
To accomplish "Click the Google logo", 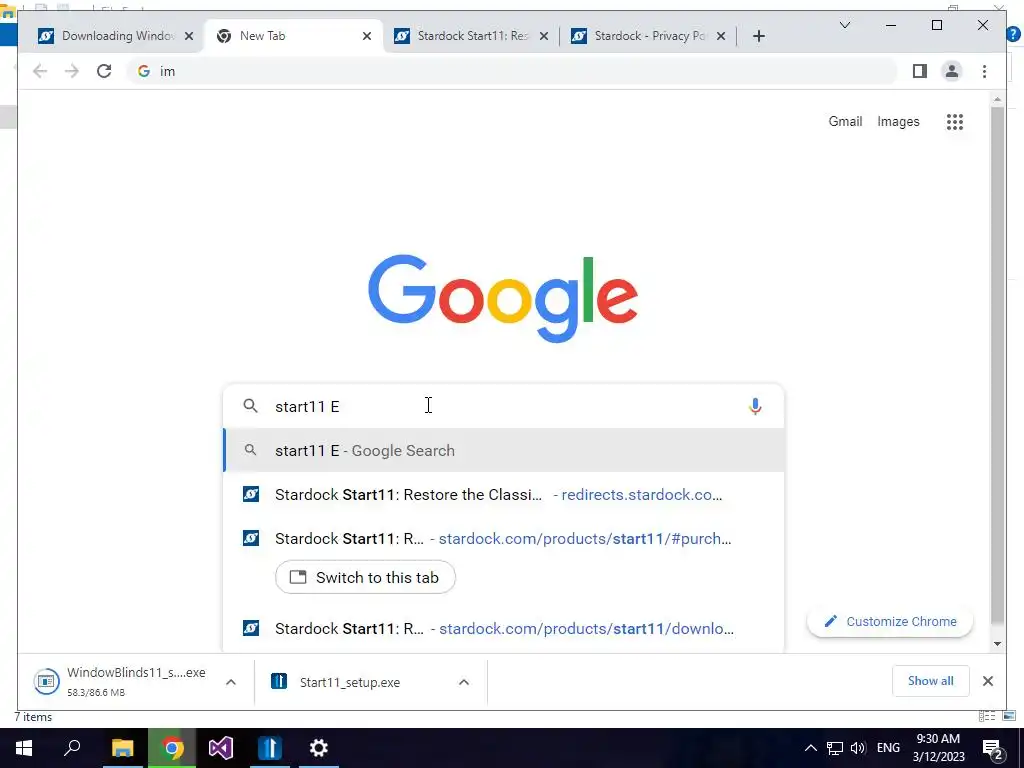I will (x=503, y=298).
